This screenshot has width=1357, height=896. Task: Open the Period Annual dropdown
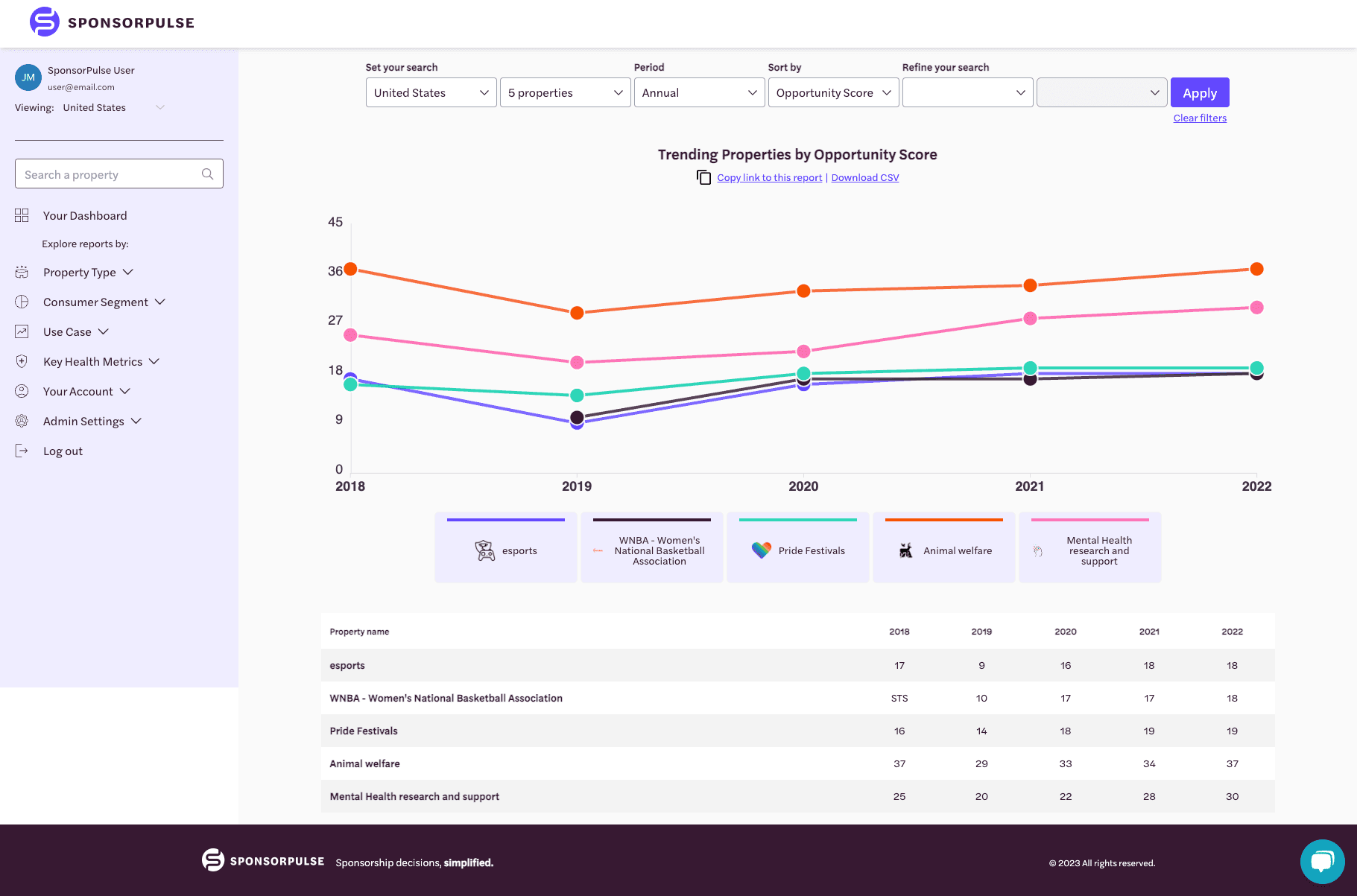(699, 93)
